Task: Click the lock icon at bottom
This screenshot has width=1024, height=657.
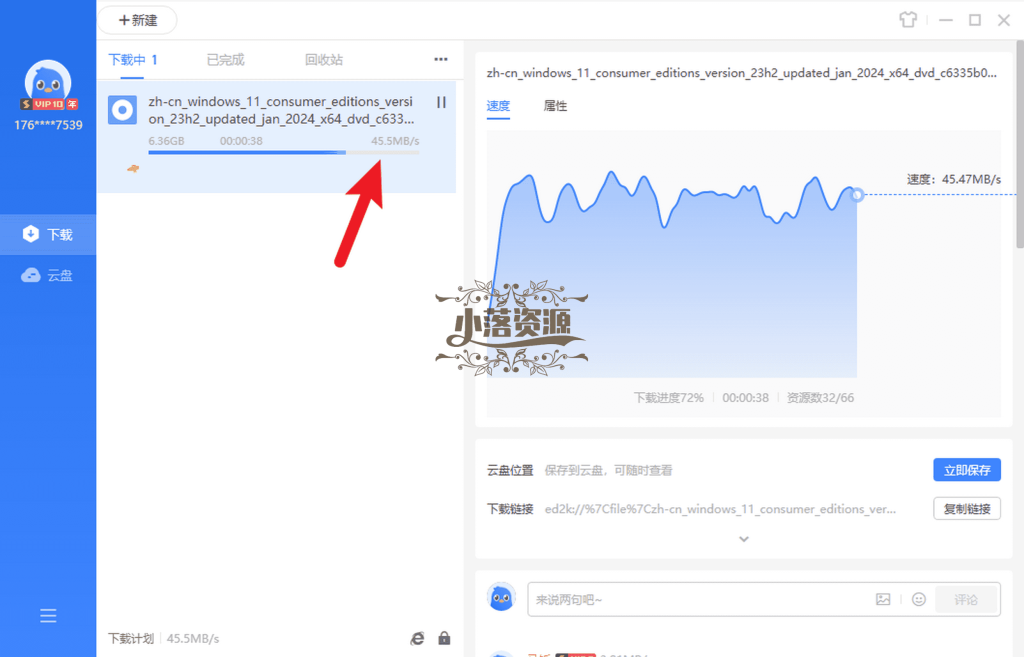Action: [x=444, y=638]
